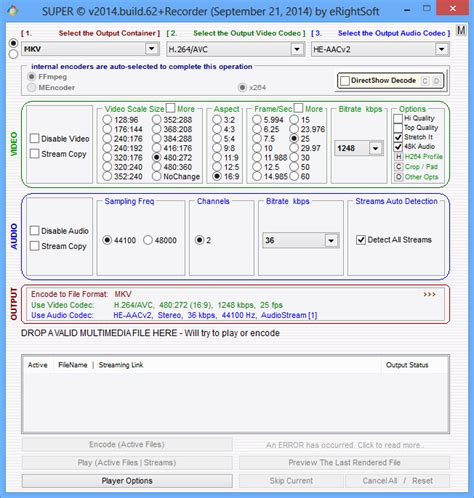Uncheck the Stretch It option
Screen dimensions: 474x498
coord(398,137)
